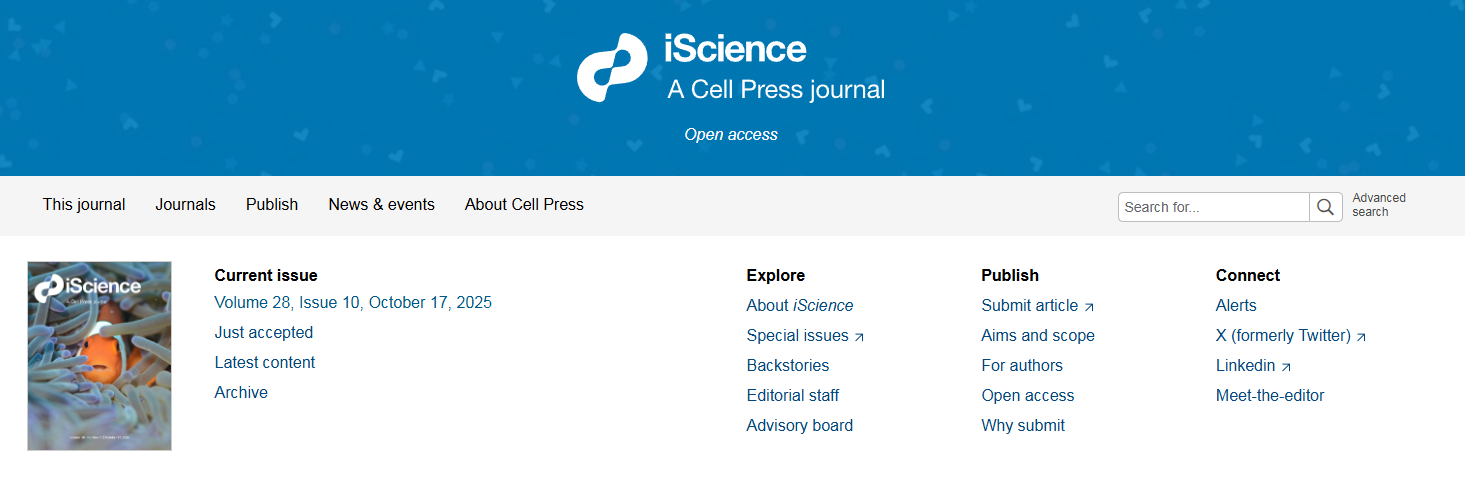
Task: Expand News & events menu
Action: coord(381,204)
